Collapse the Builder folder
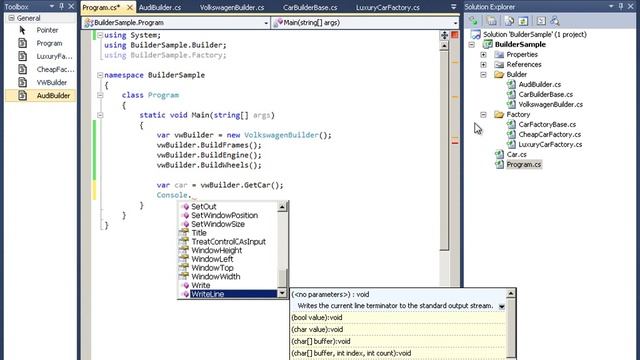Viewport: 640px width, 360px height. tap(483, 74)
